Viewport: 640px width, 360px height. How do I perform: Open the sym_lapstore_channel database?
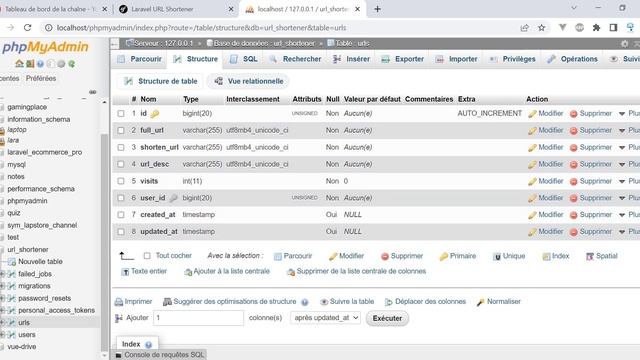point(42,225)
